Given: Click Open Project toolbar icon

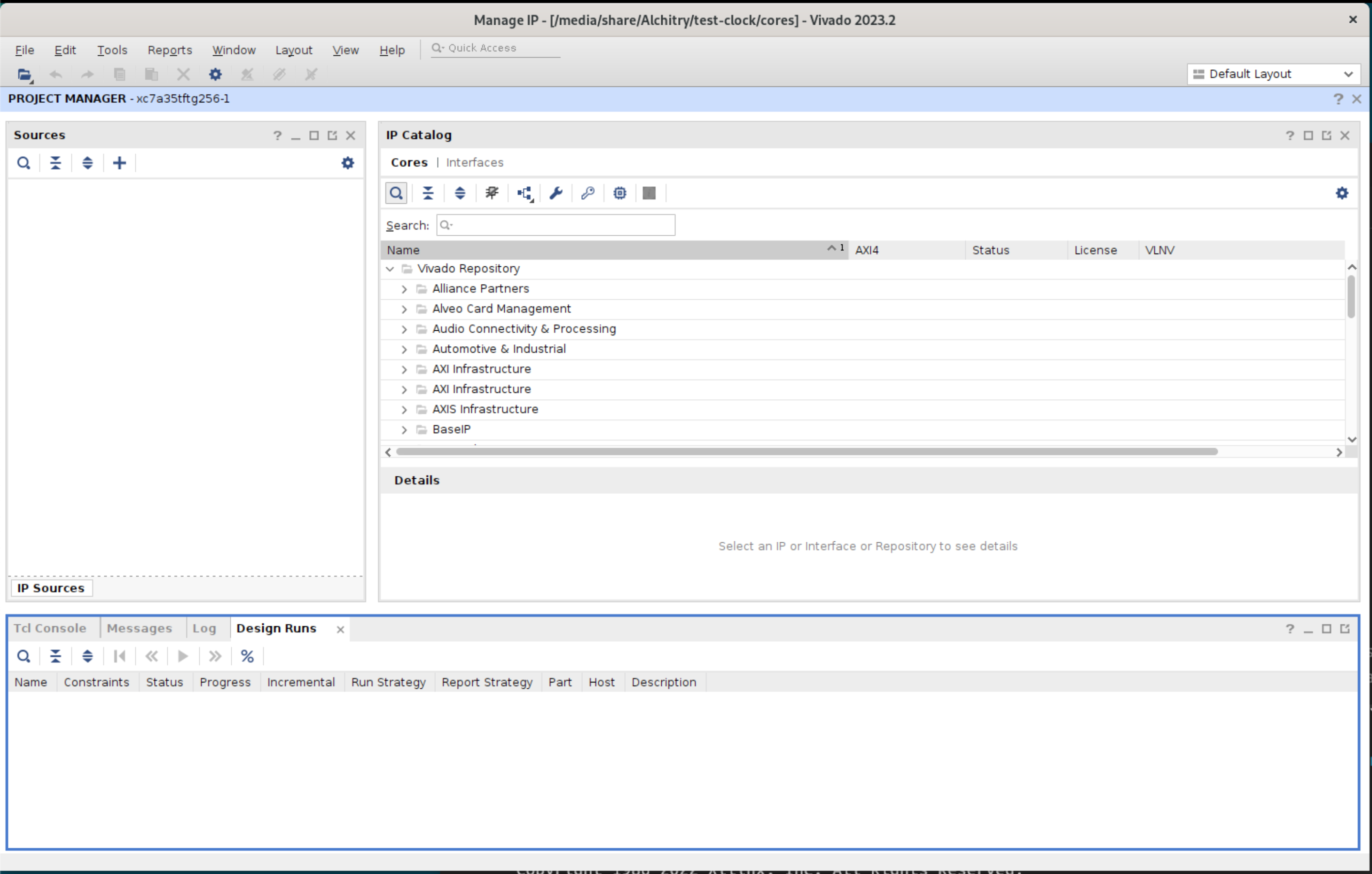Looking at the screenshot, I should [24, 74].
